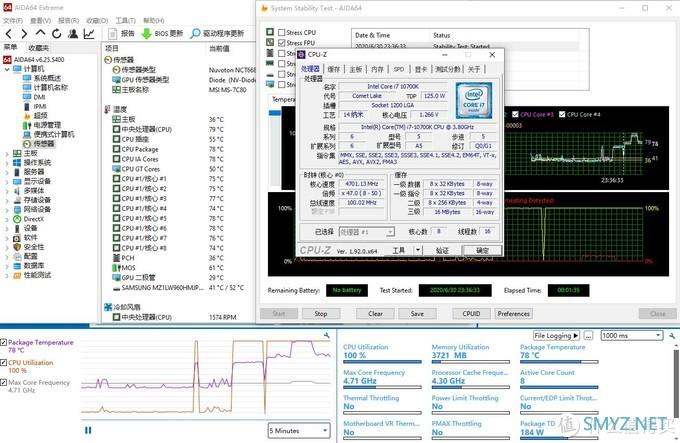Open 电源管理 power management item

[x=42, y=125]
